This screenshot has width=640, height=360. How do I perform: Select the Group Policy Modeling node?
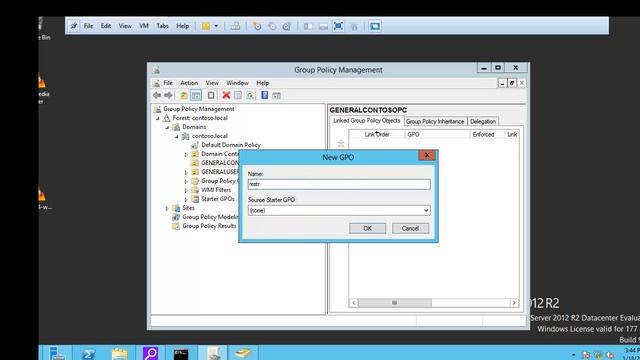coord(210,217)
